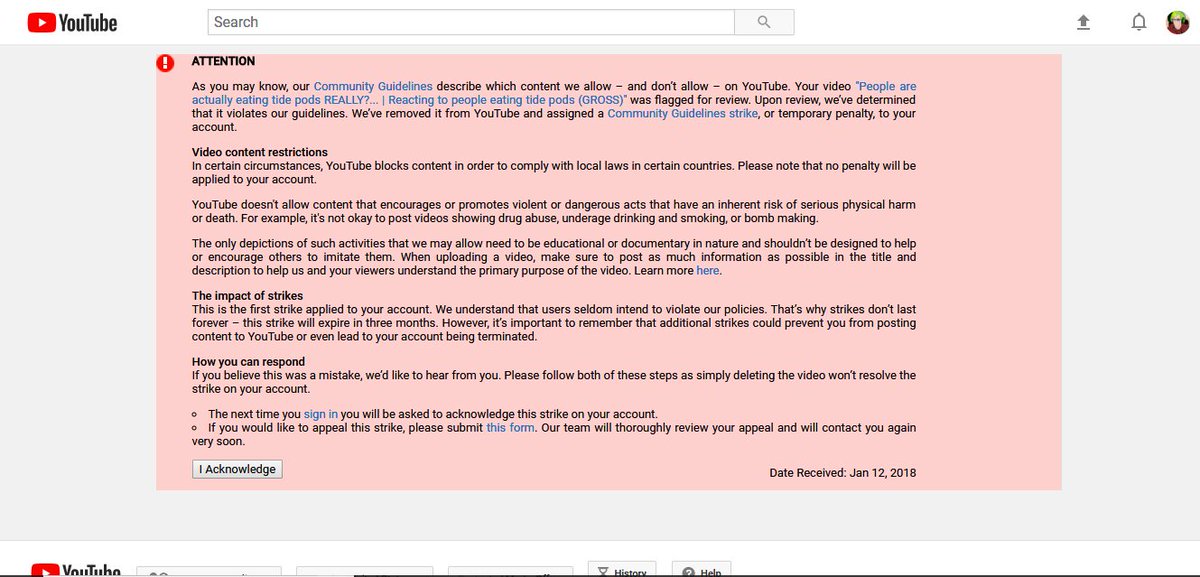Open 'this form' appeal link
The image size is (1200, 577).
pyautogui.click(x=511, y=428)
